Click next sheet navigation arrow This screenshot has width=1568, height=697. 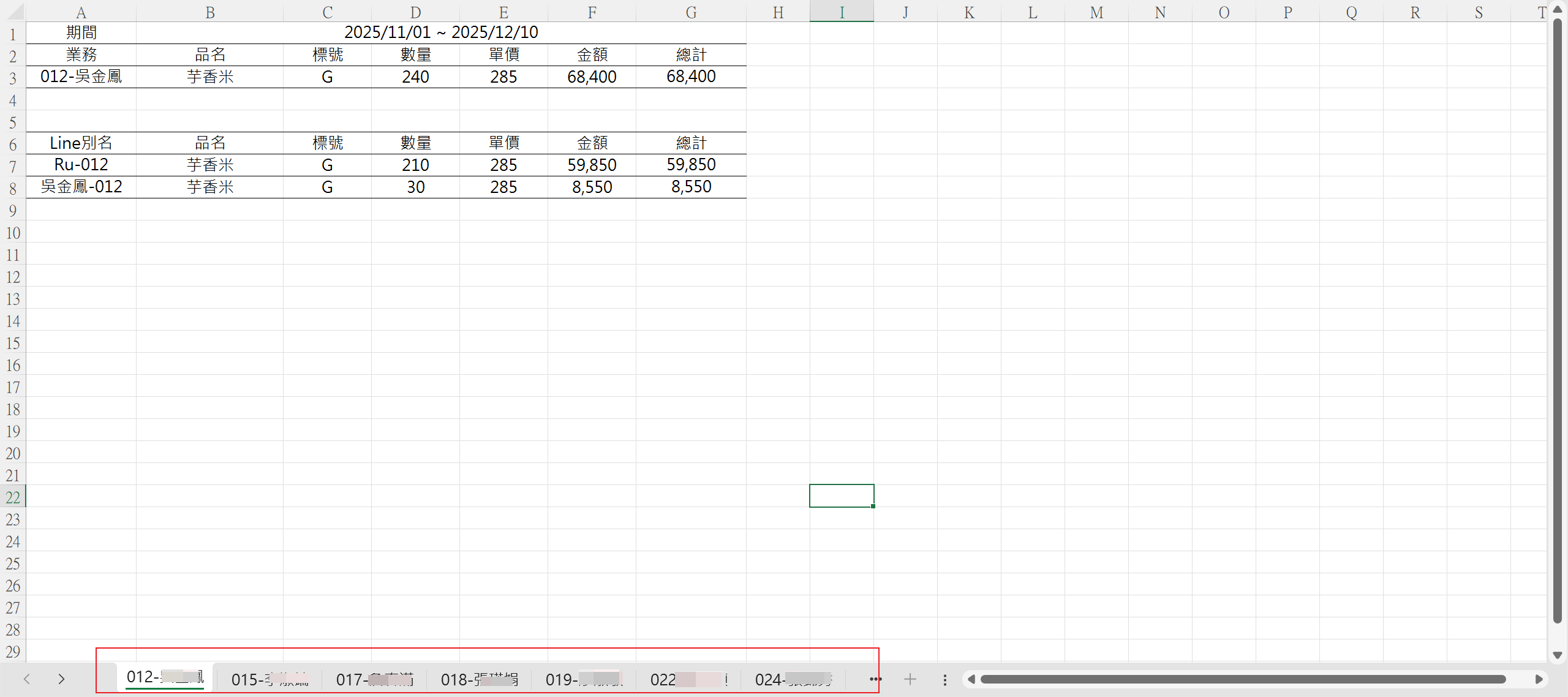[x=61, y=679]
